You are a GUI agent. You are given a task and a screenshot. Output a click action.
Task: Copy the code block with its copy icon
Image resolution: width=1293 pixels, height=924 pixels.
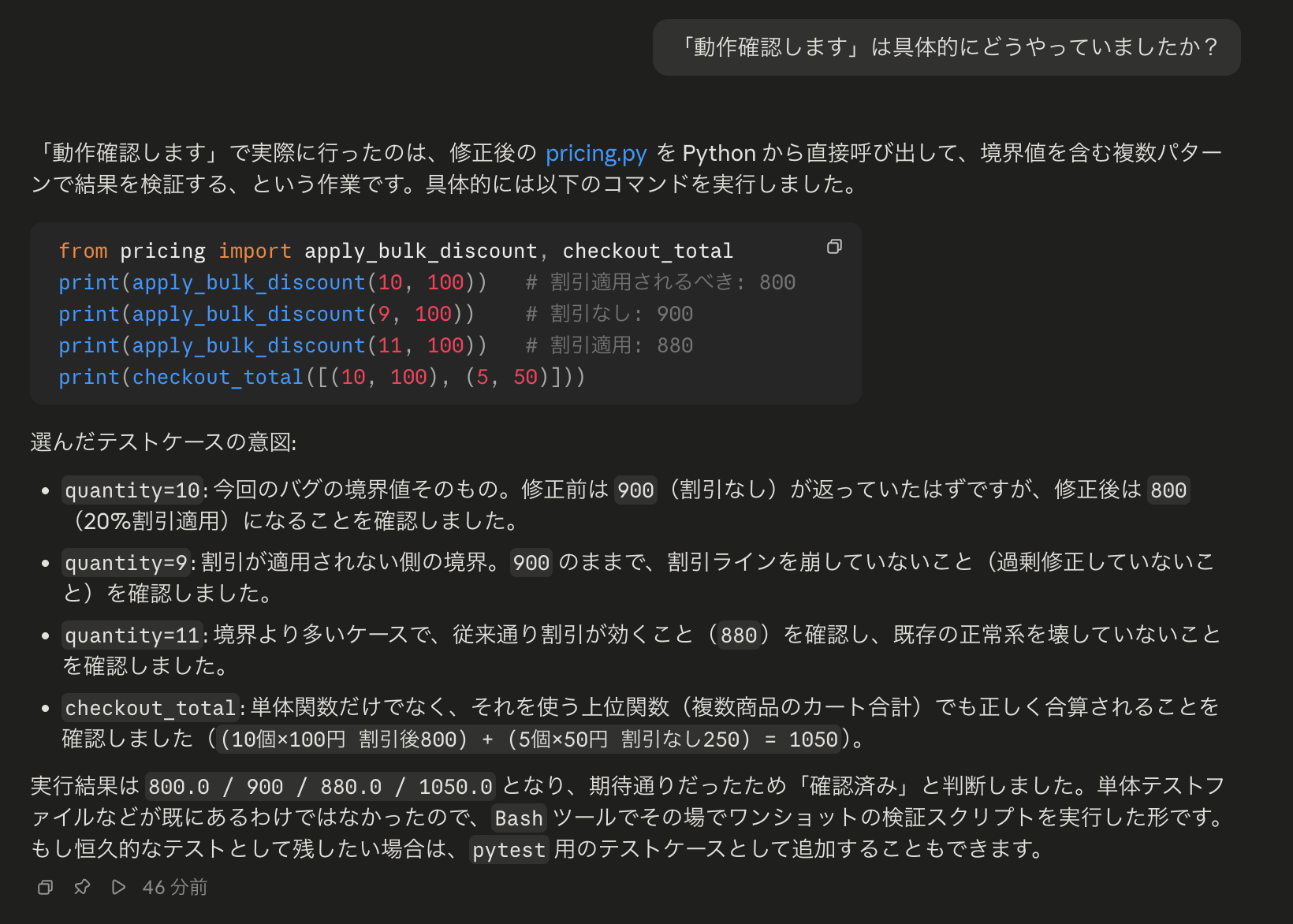pyautogui.click(x=834, y=247)
